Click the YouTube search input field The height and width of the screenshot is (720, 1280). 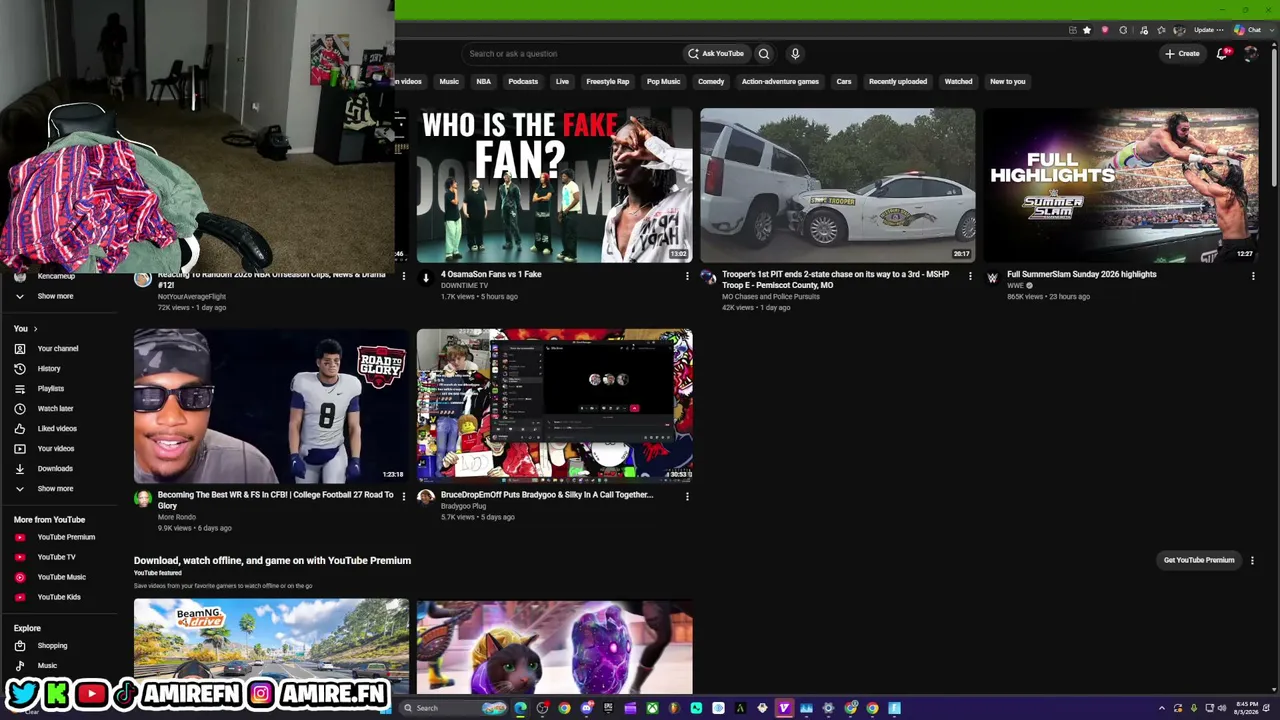click(x=570, y=54)
